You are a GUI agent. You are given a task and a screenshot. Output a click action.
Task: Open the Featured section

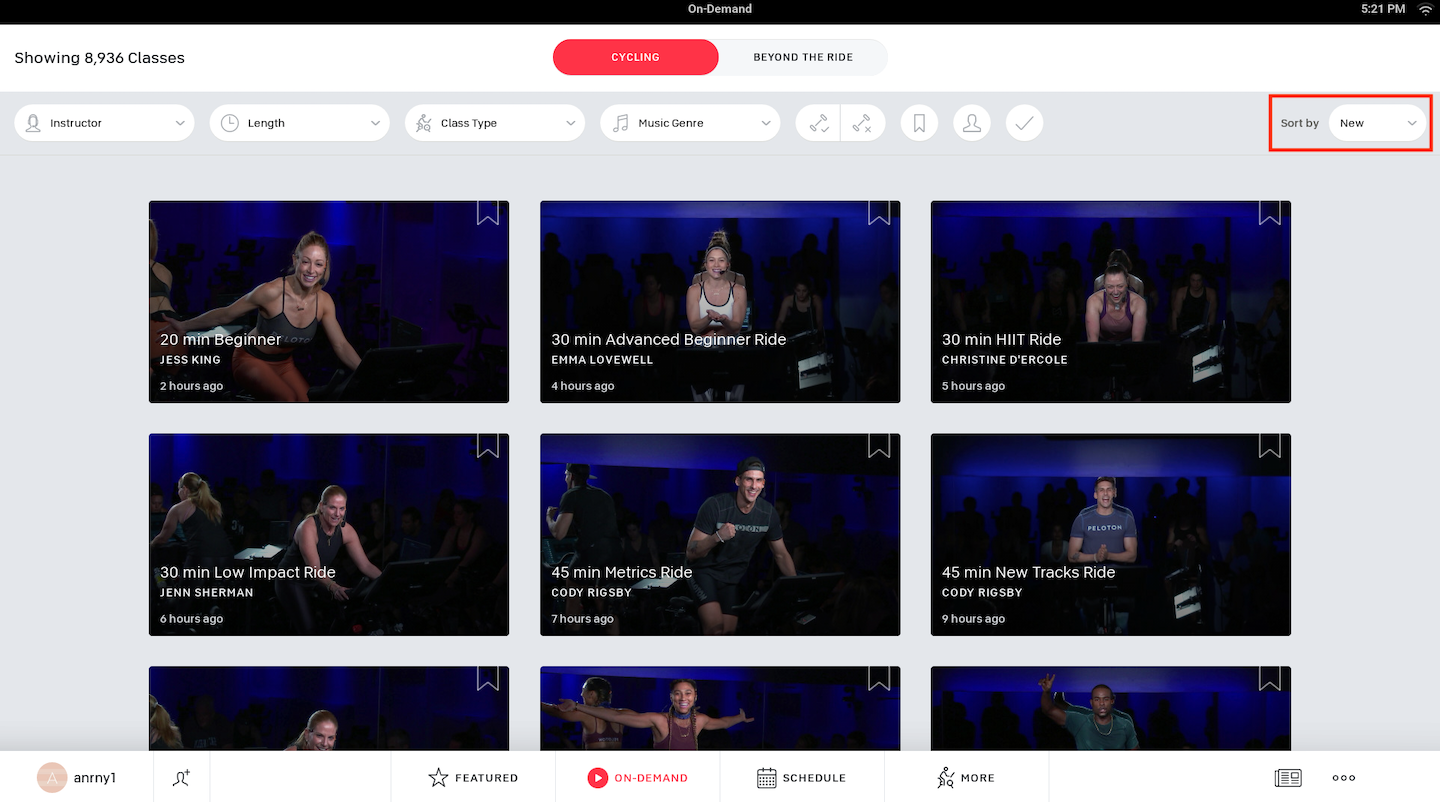[473, 778]
